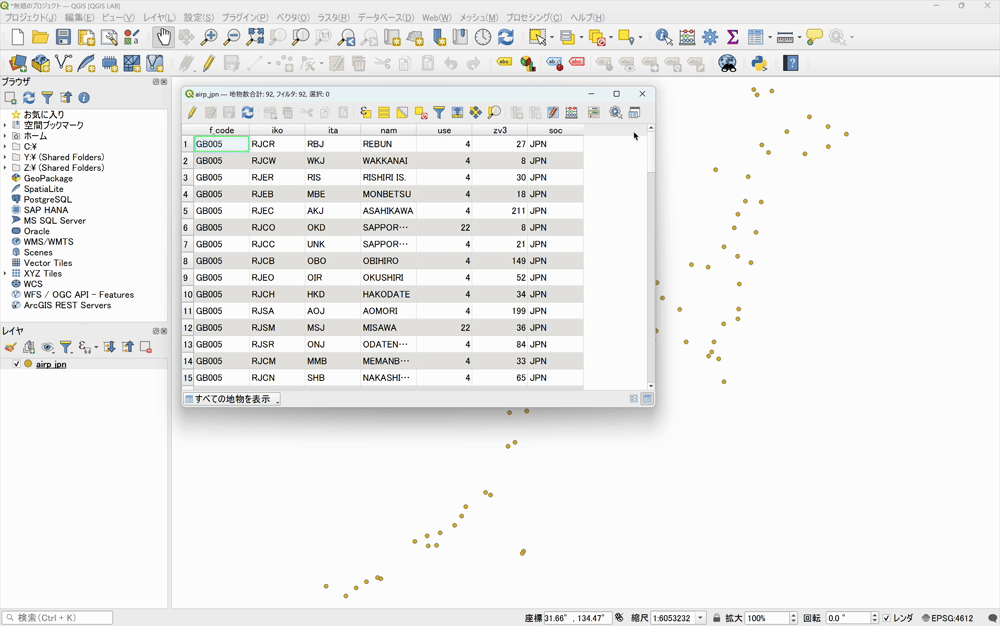This screenshot has height=626, width=1000.
Task: Toggle editing pencil in attribute table toolbar
Action: point(192,113)
